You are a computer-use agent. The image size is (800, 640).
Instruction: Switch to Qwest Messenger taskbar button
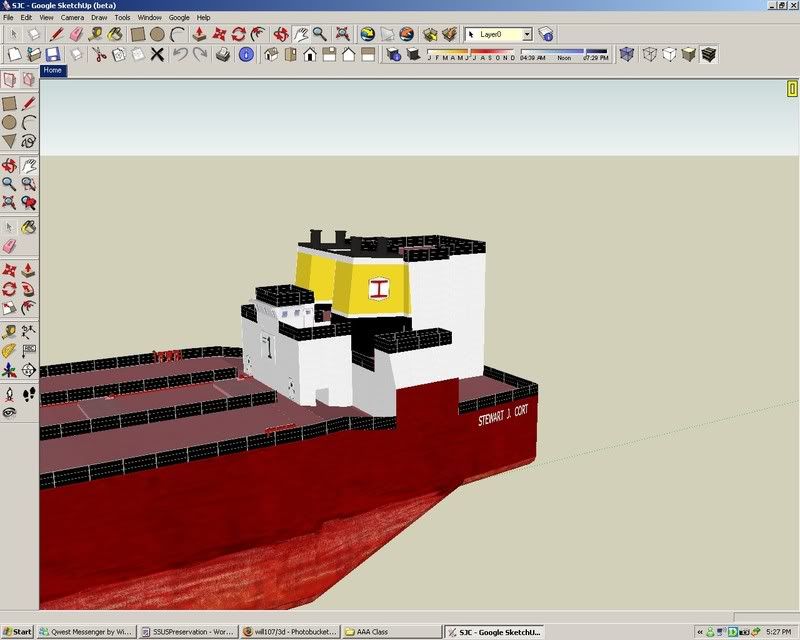click(87, 632)
